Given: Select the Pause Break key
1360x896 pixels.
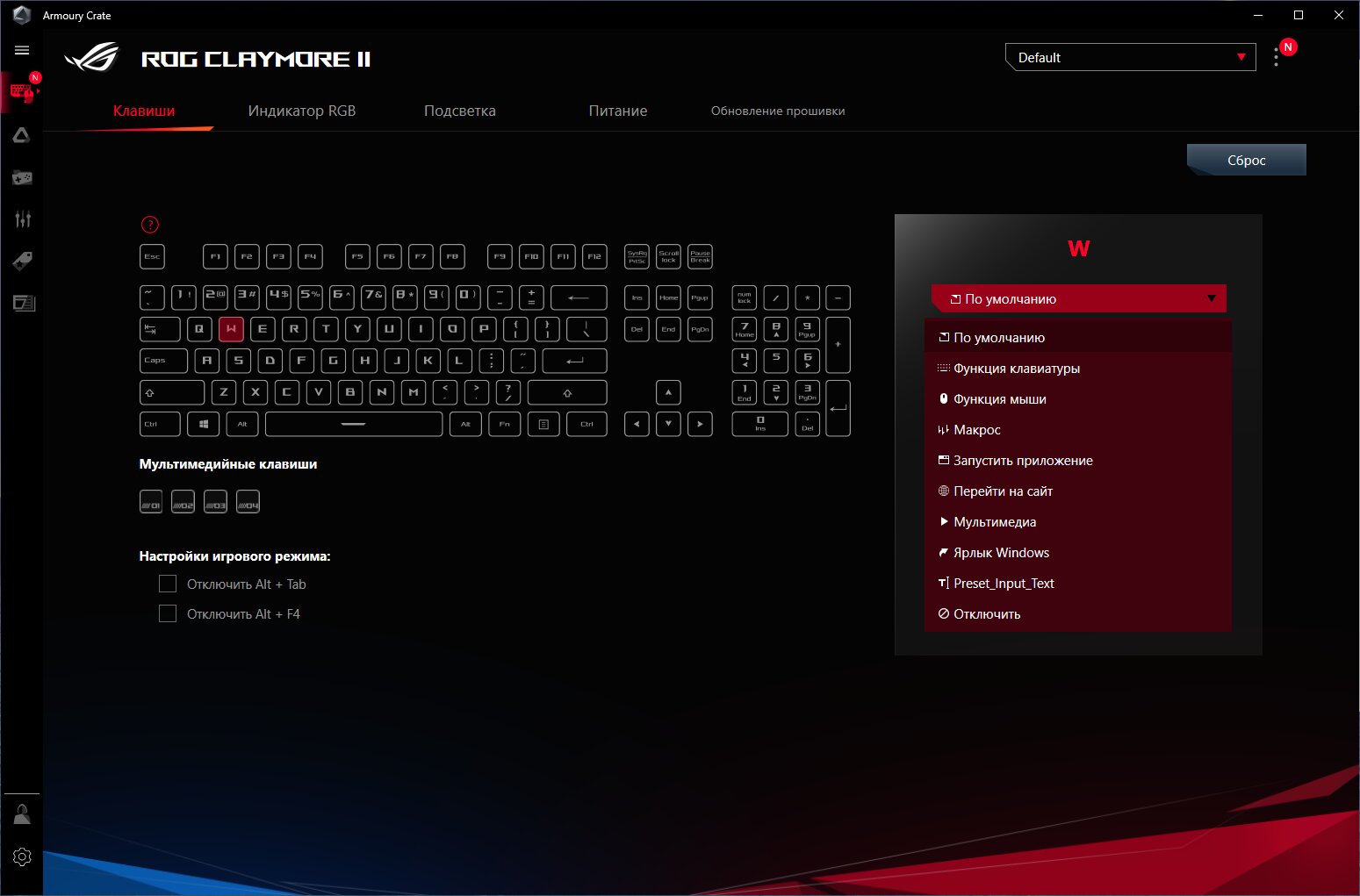Looking at the screenshot, I should tap(700, 256).
